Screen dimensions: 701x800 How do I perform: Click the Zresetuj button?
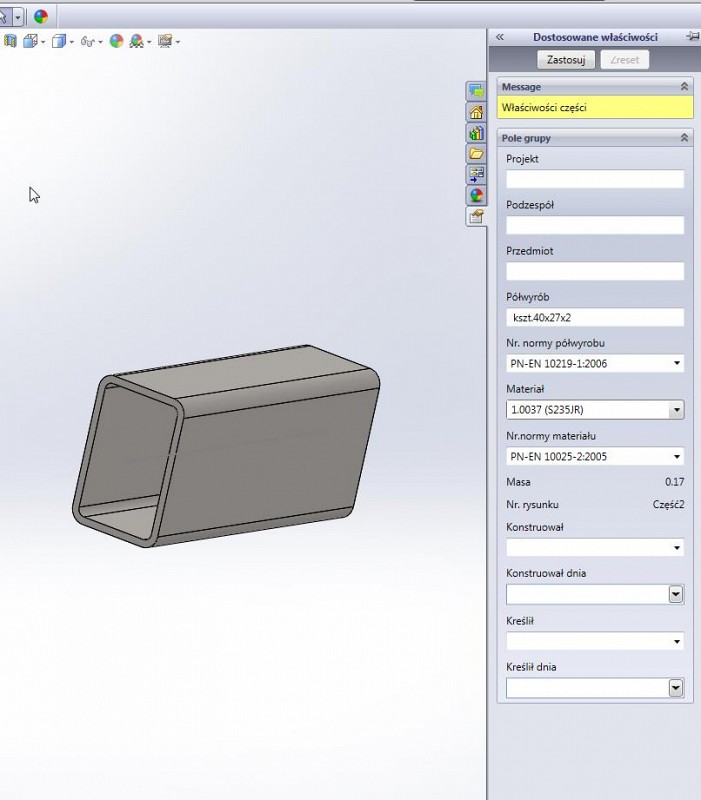click(624, 60)
